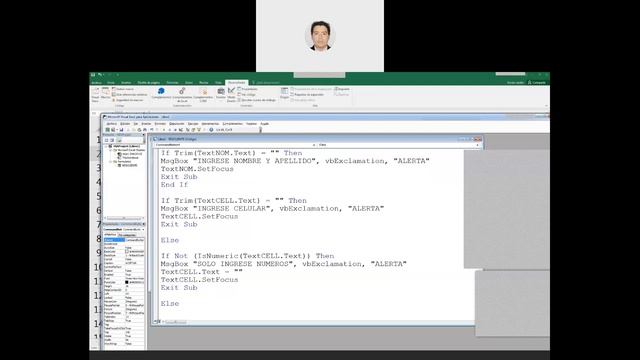The width and height of the screenshot is (640, 360).
Task: Click the Project explorer horizontal scrollbar
Action: (124, 218)
